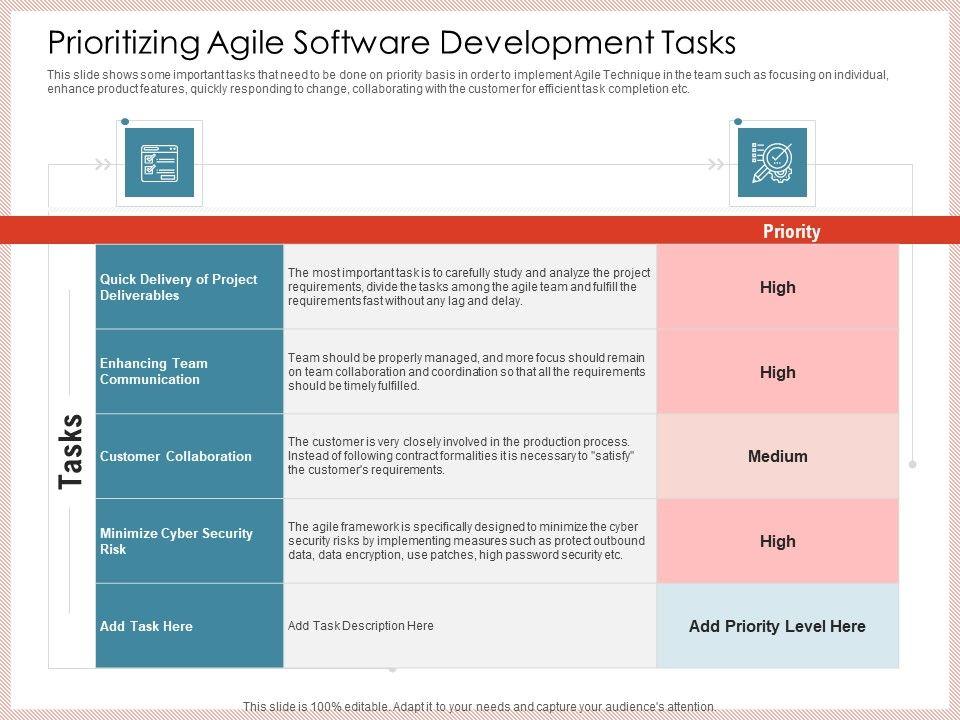Image resolution: width=960 pixels, height=720 pixels.
Task: Select the Medium priority cell
Action: (777, 456)
